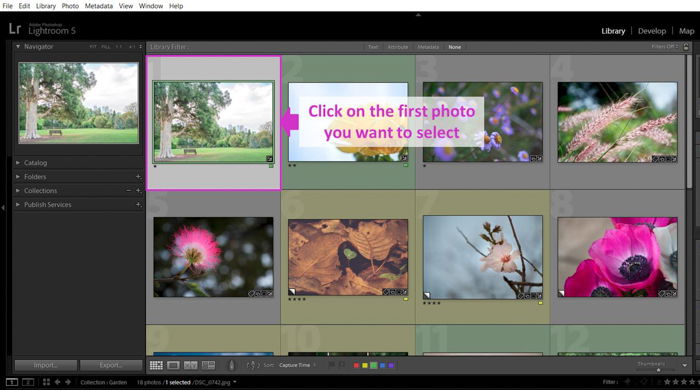This screenshot has width=700, height=390.
Task: Go to the Library module
Action: point(613,31)
